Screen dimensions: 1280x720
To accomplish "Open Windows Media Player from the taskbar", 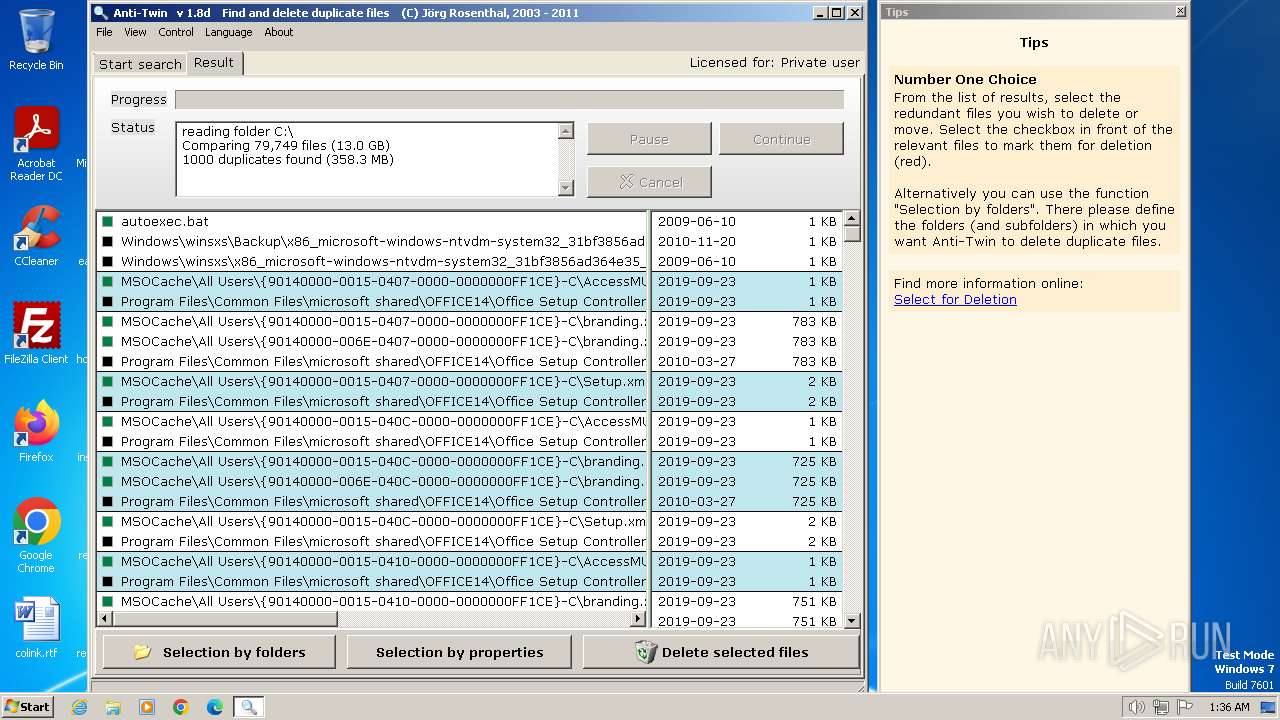I will (147, 707).
